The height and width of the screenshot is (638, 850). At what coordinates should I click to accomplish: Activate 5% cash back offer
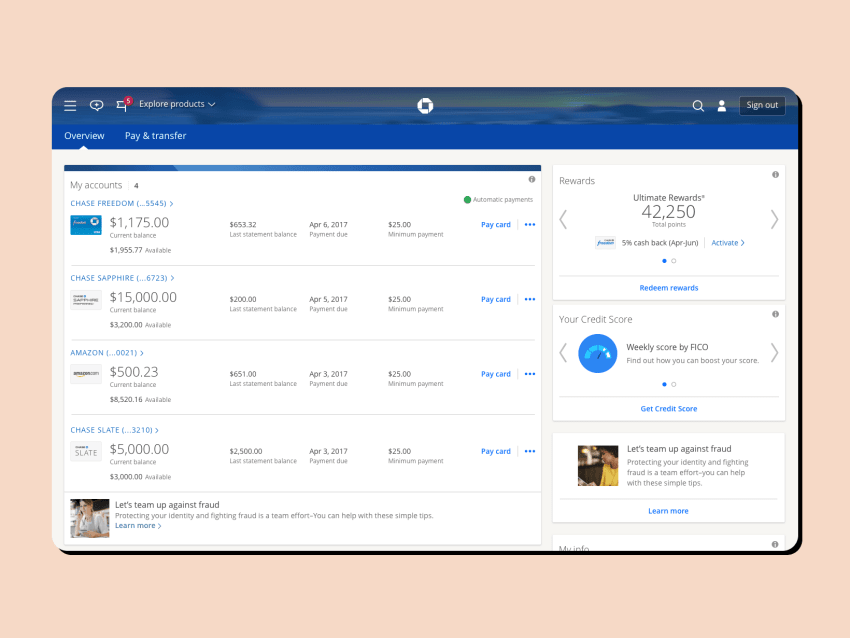(727, 242)
